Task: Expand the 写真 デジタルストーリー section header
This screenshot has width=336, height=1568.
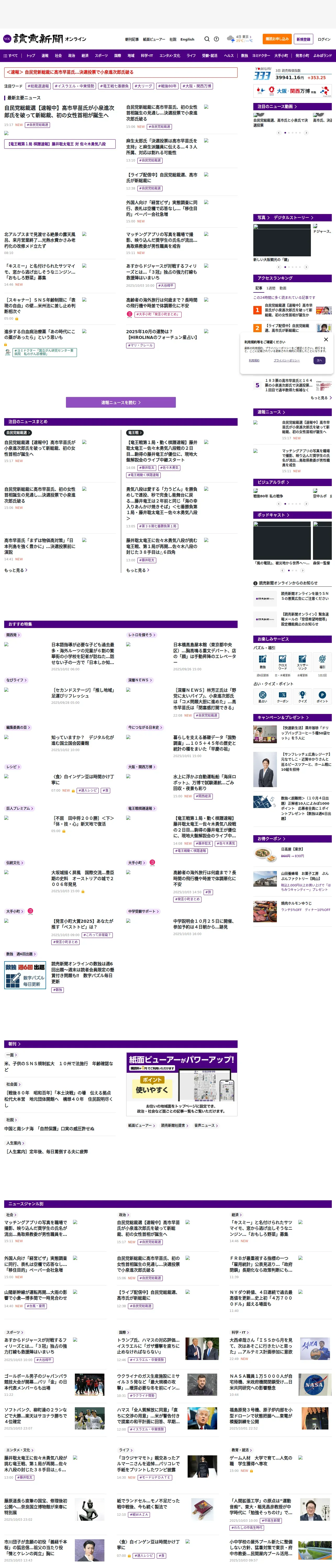Action: [293, 217]
